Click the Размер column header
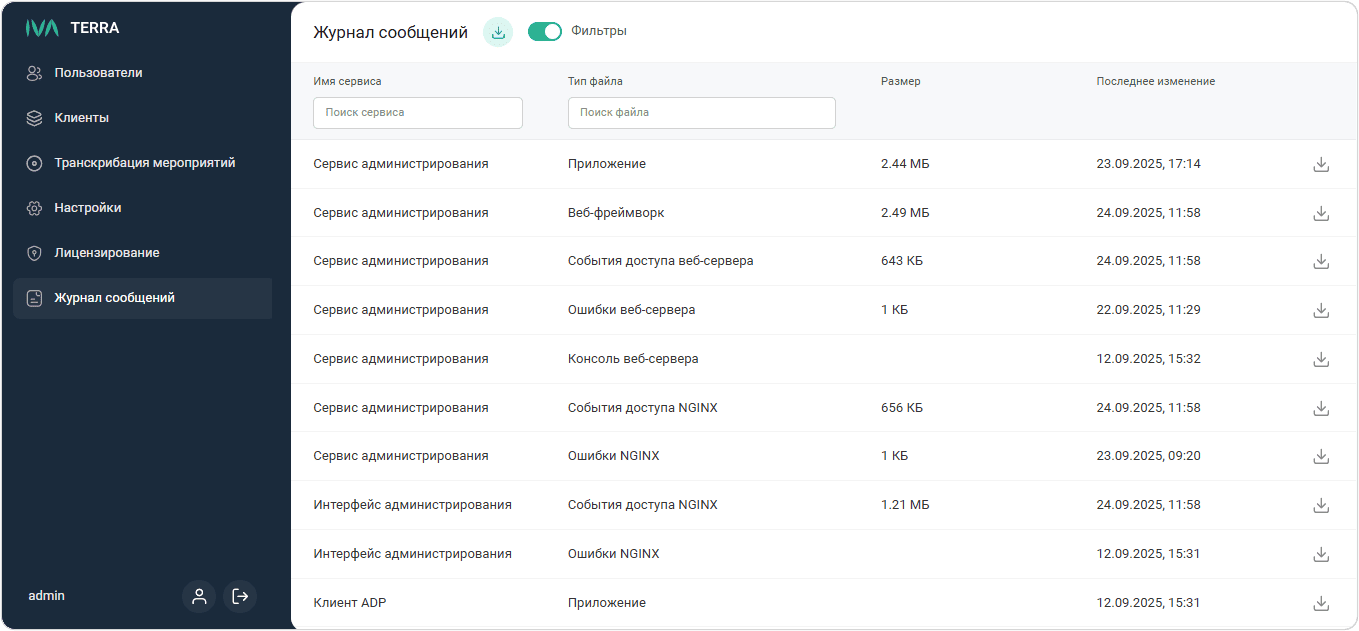The image size is (1359, 631). (x=900, y=81)
